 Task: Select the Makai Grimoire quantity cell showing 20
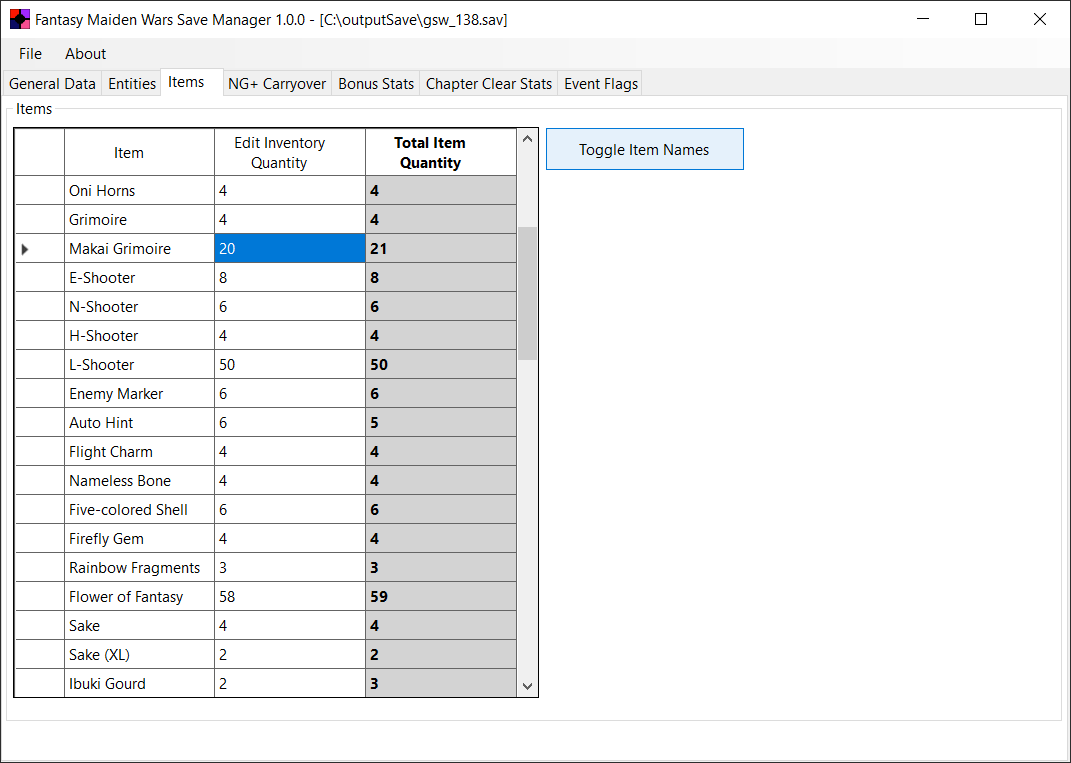(x=290, y=249)
